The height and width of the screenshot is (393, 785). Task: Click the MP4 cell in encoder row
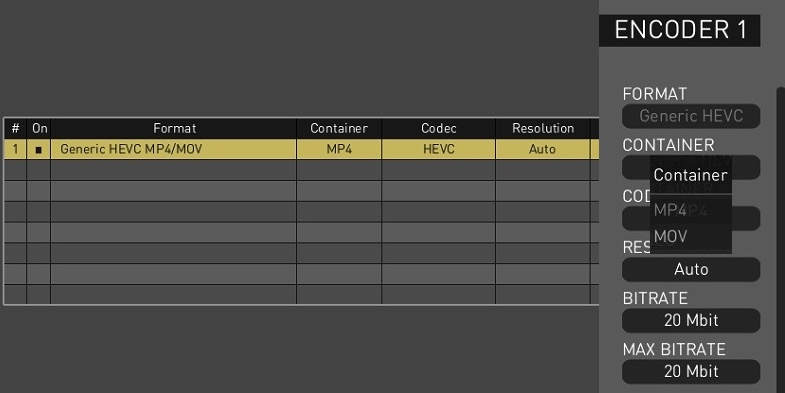339,149
